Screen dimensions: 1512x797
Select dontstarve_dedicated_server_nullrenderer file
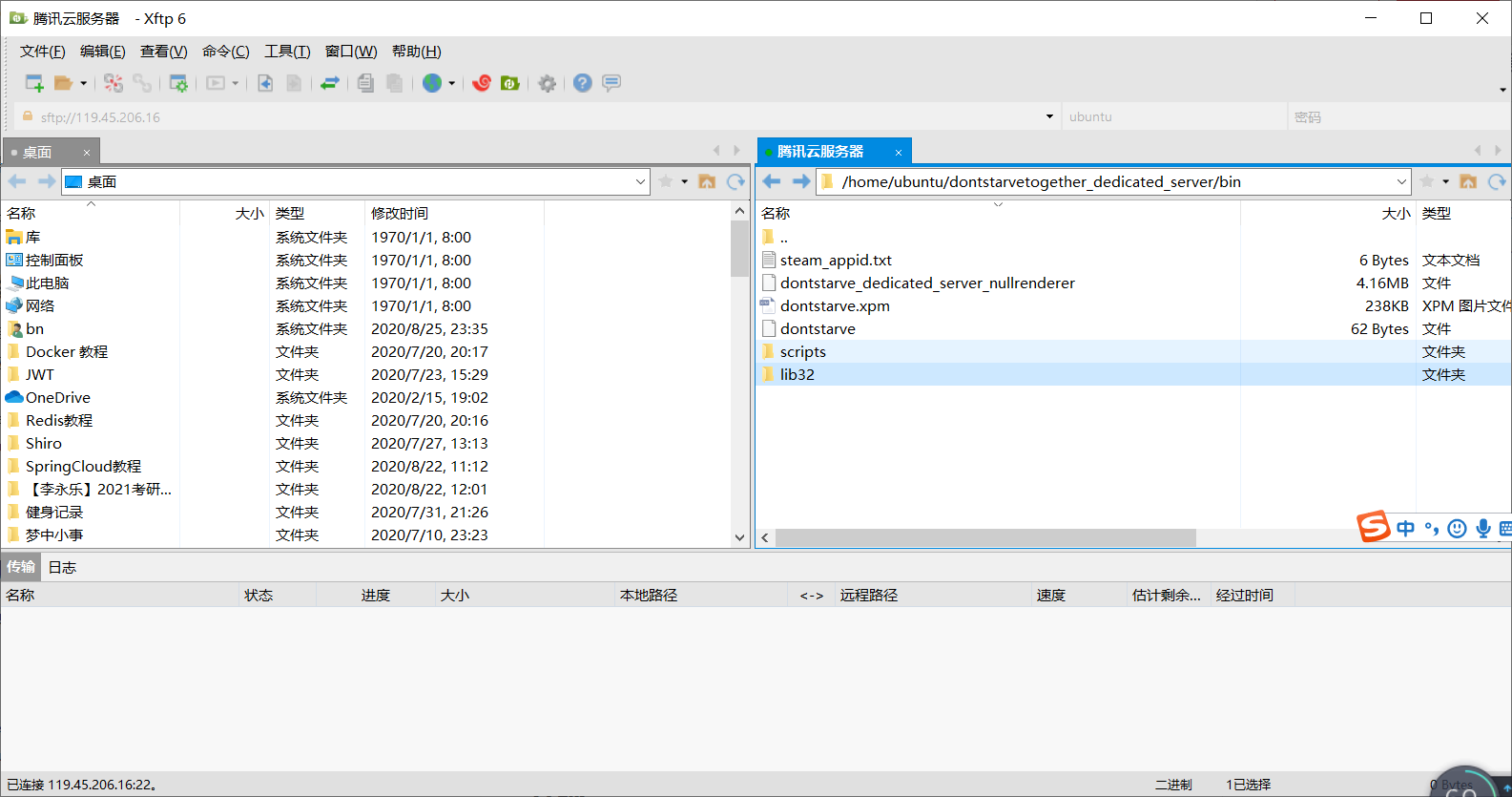(x=927, y=283)
